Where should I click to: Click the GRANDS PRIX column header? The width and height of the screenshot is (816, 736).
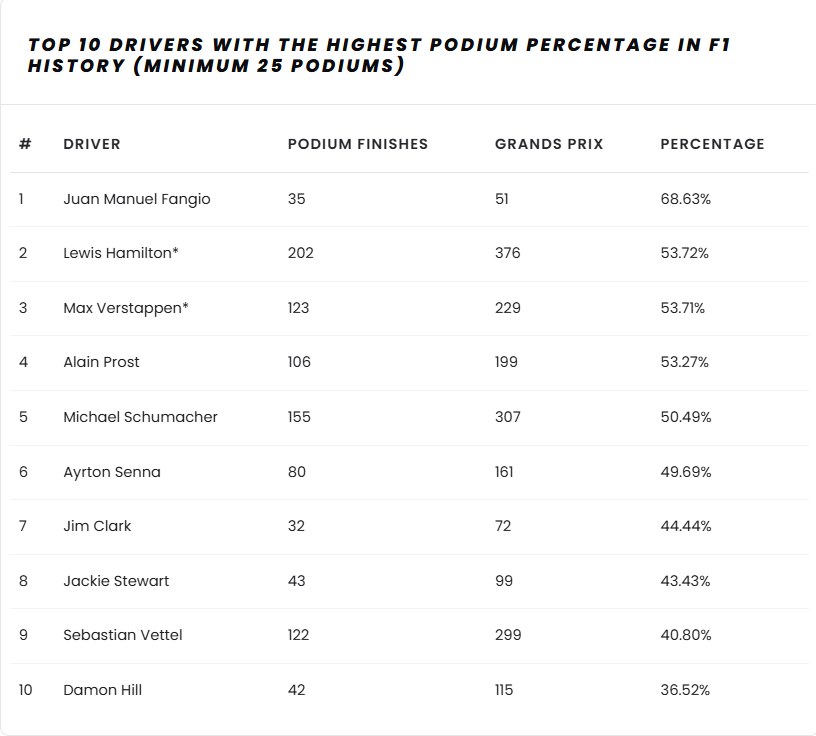point(549,144)
